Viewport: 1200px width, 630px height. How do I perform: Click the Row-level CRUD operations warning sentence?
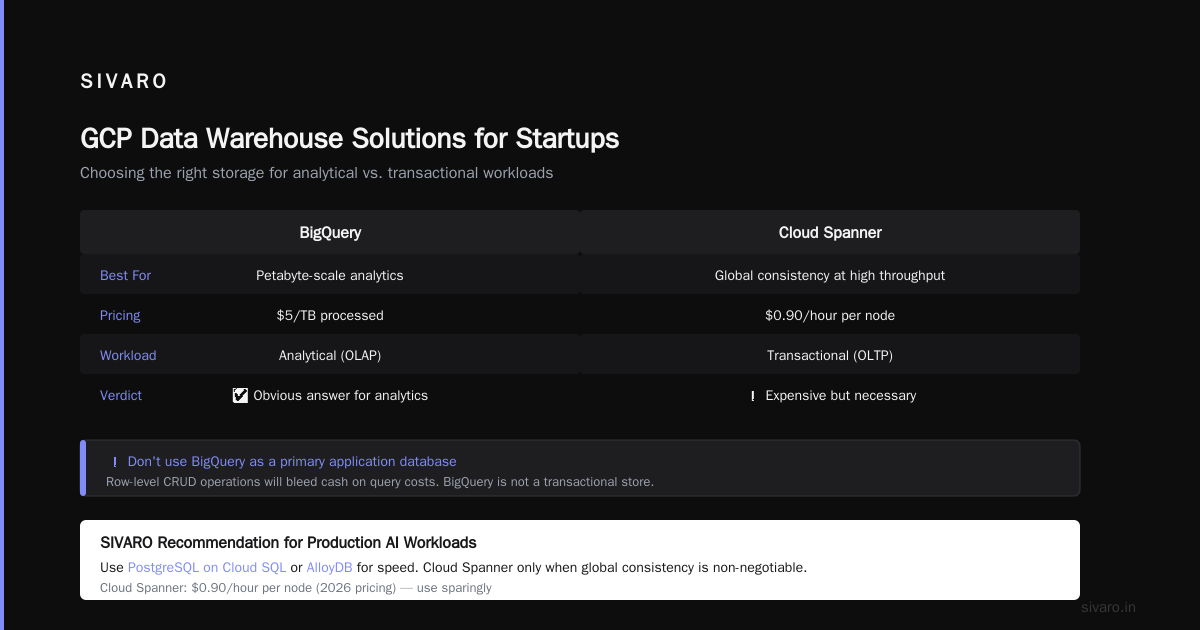380,481
